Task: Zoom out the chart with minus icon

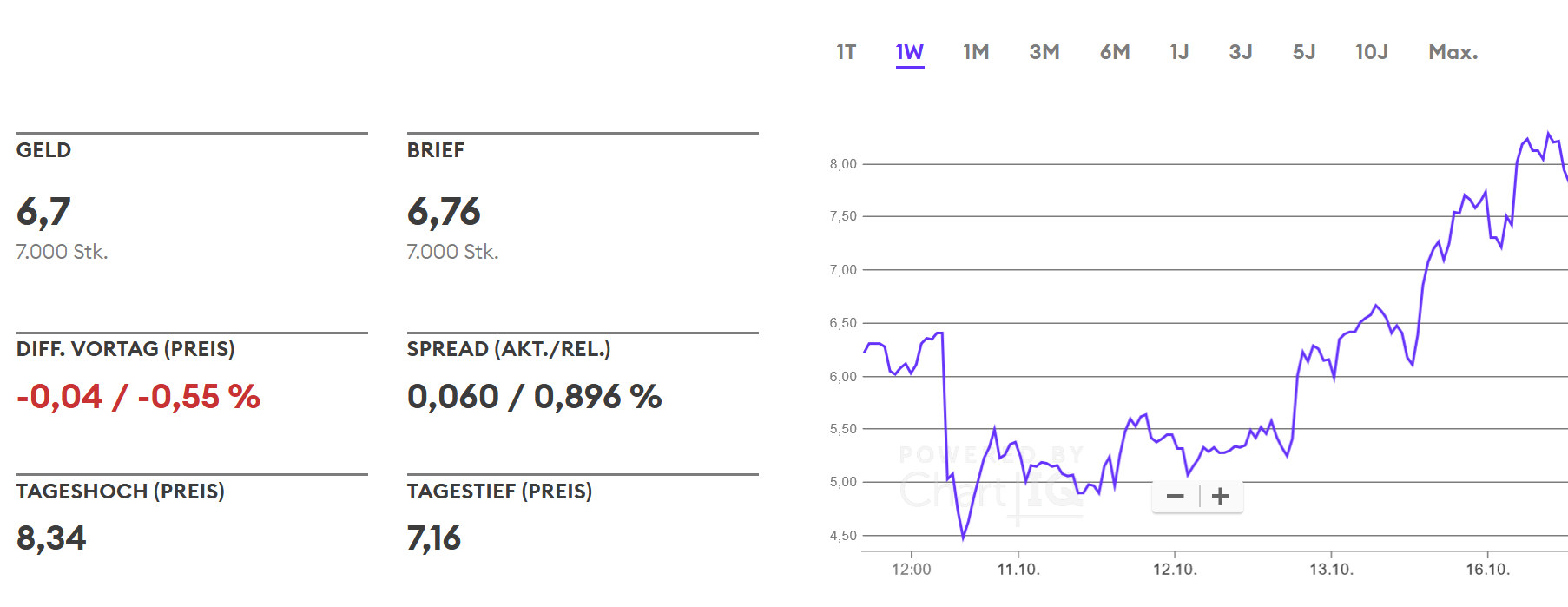Action: pyautogui.click(x=1176, y=497)
